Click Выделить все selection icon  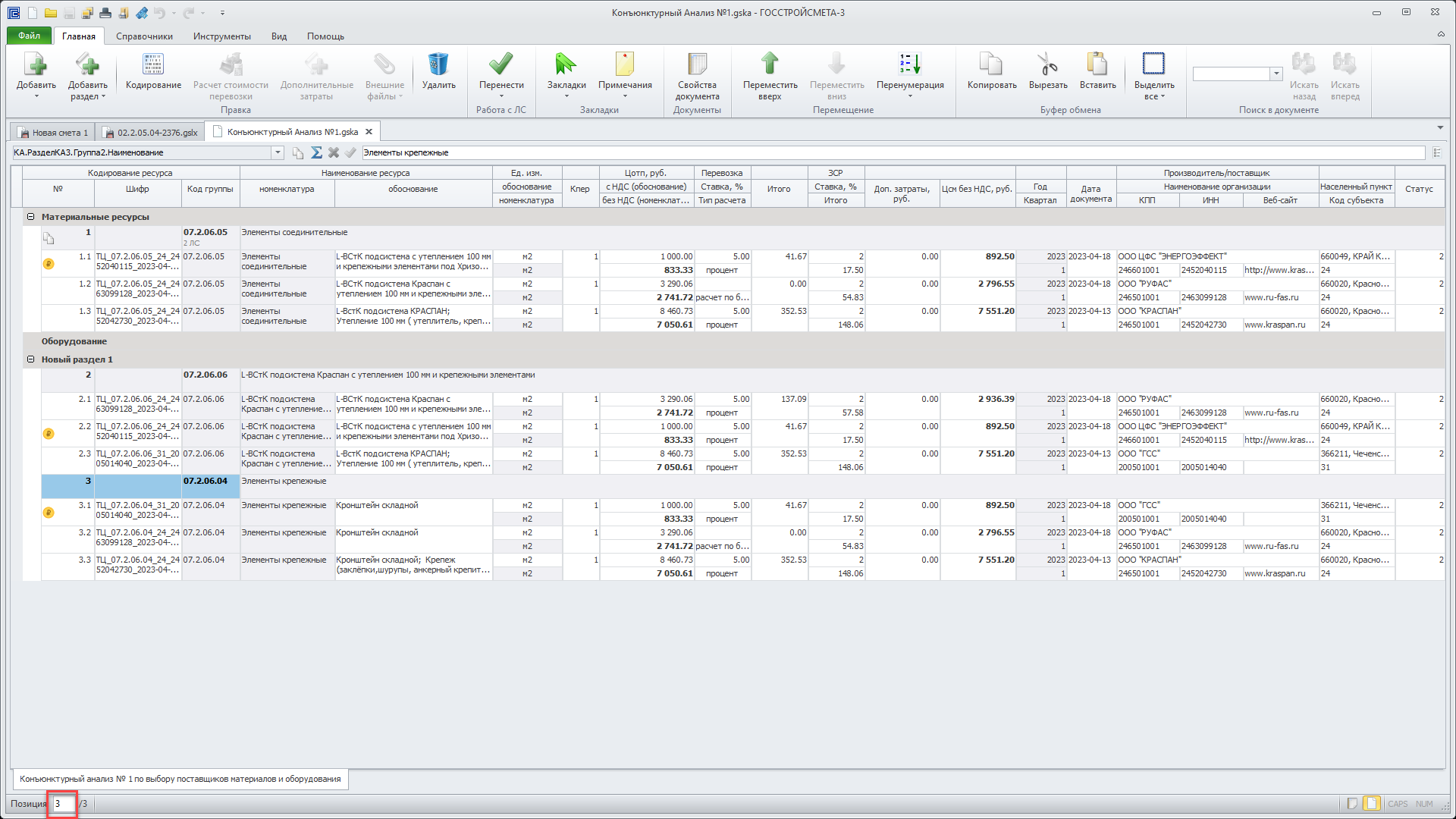(x=1153, y=64)
